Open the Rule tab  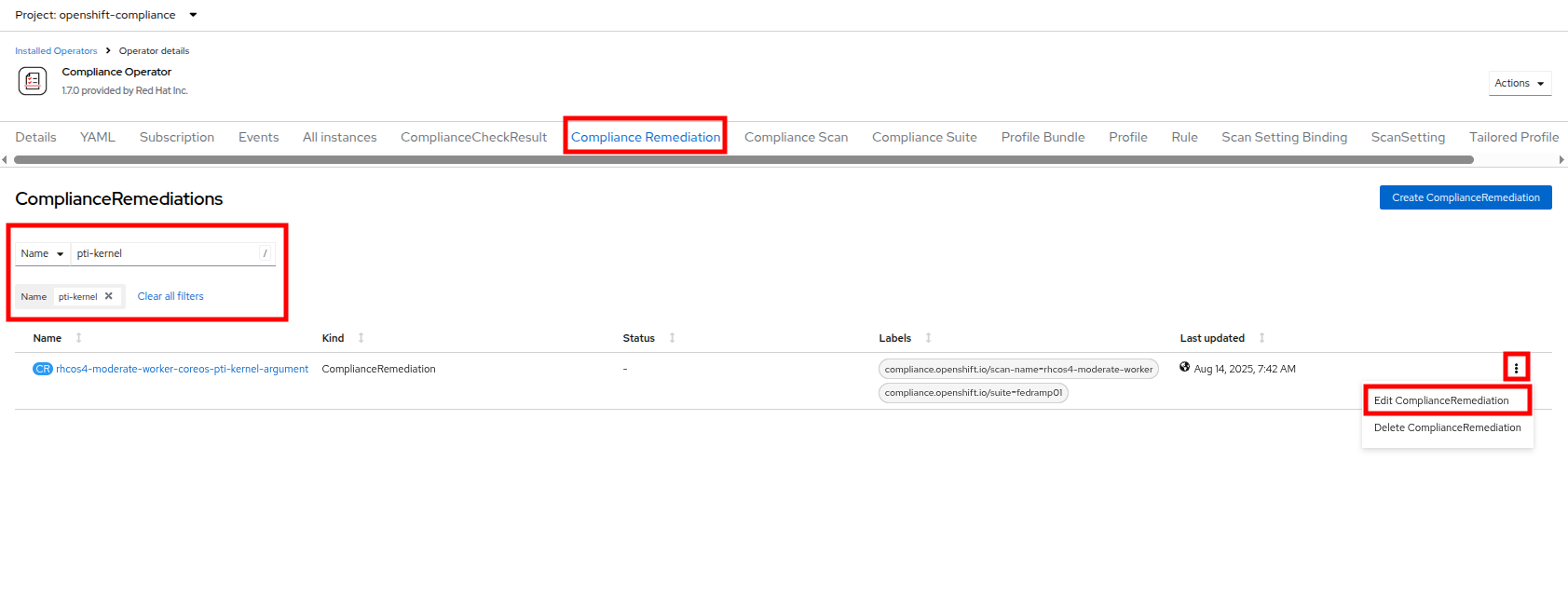[x=1184, y=137]
